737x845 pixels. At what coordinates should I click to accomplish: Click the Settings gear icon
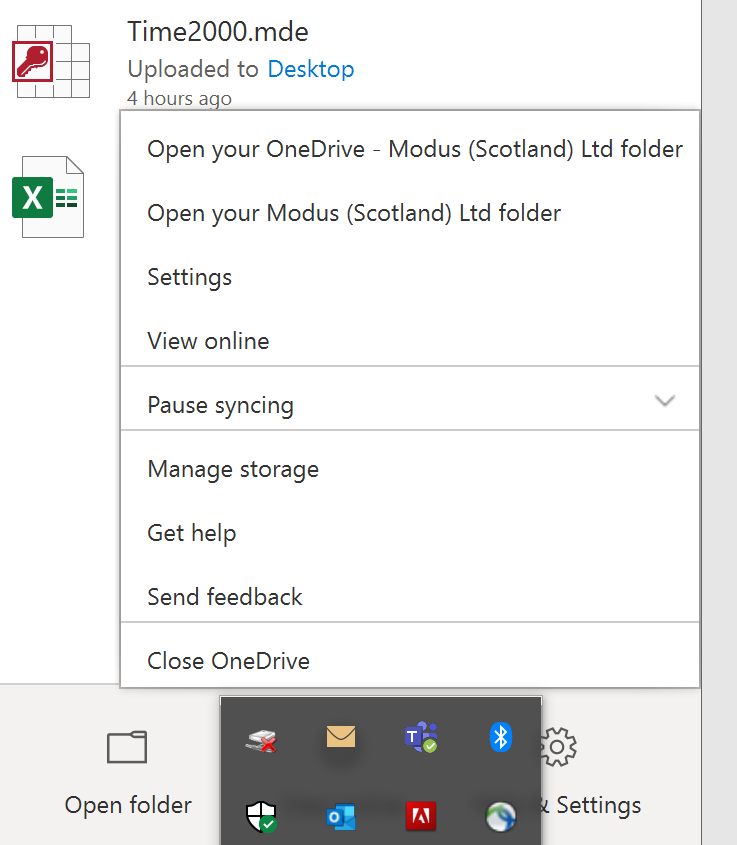pyautogui.click(x=559, y=747)
